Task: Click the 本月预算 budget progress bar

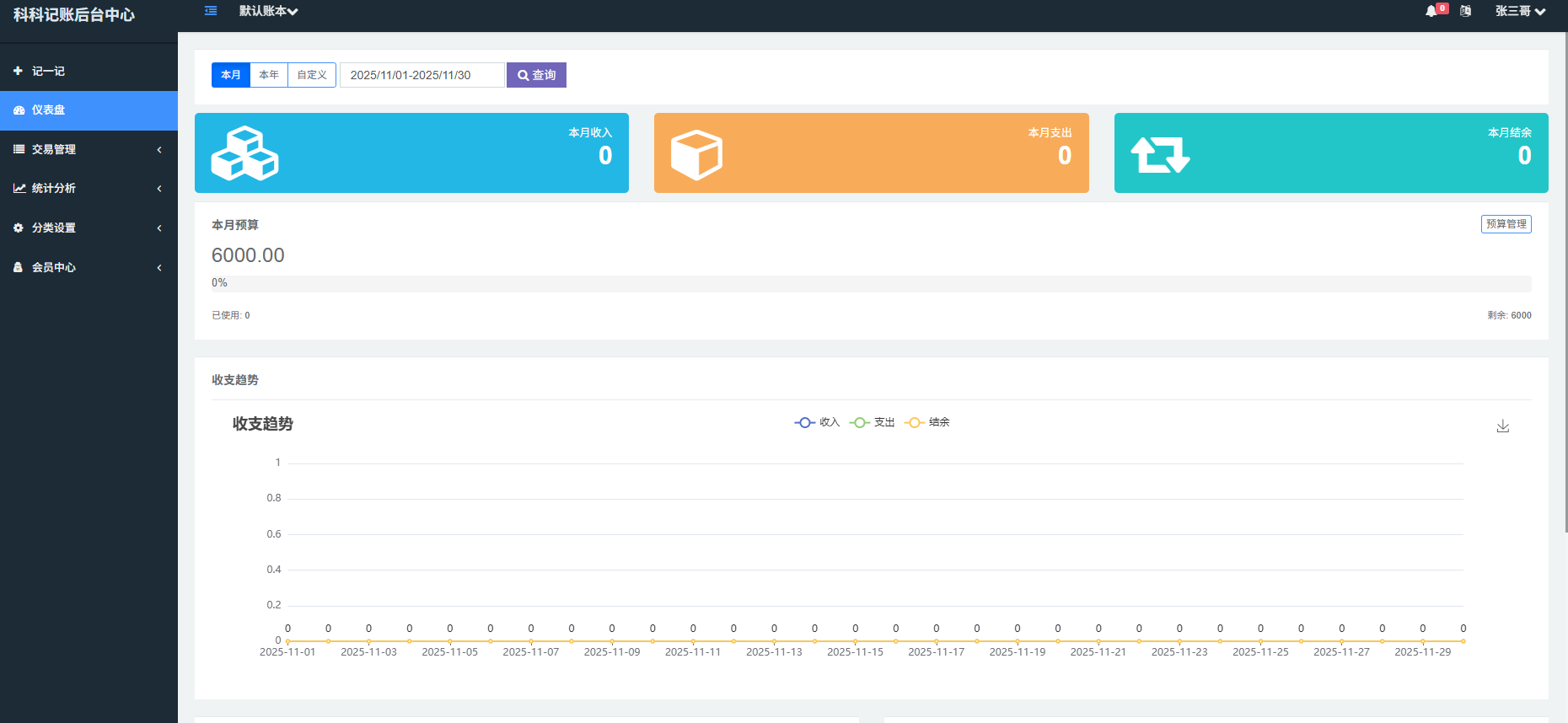Action: 872,284
